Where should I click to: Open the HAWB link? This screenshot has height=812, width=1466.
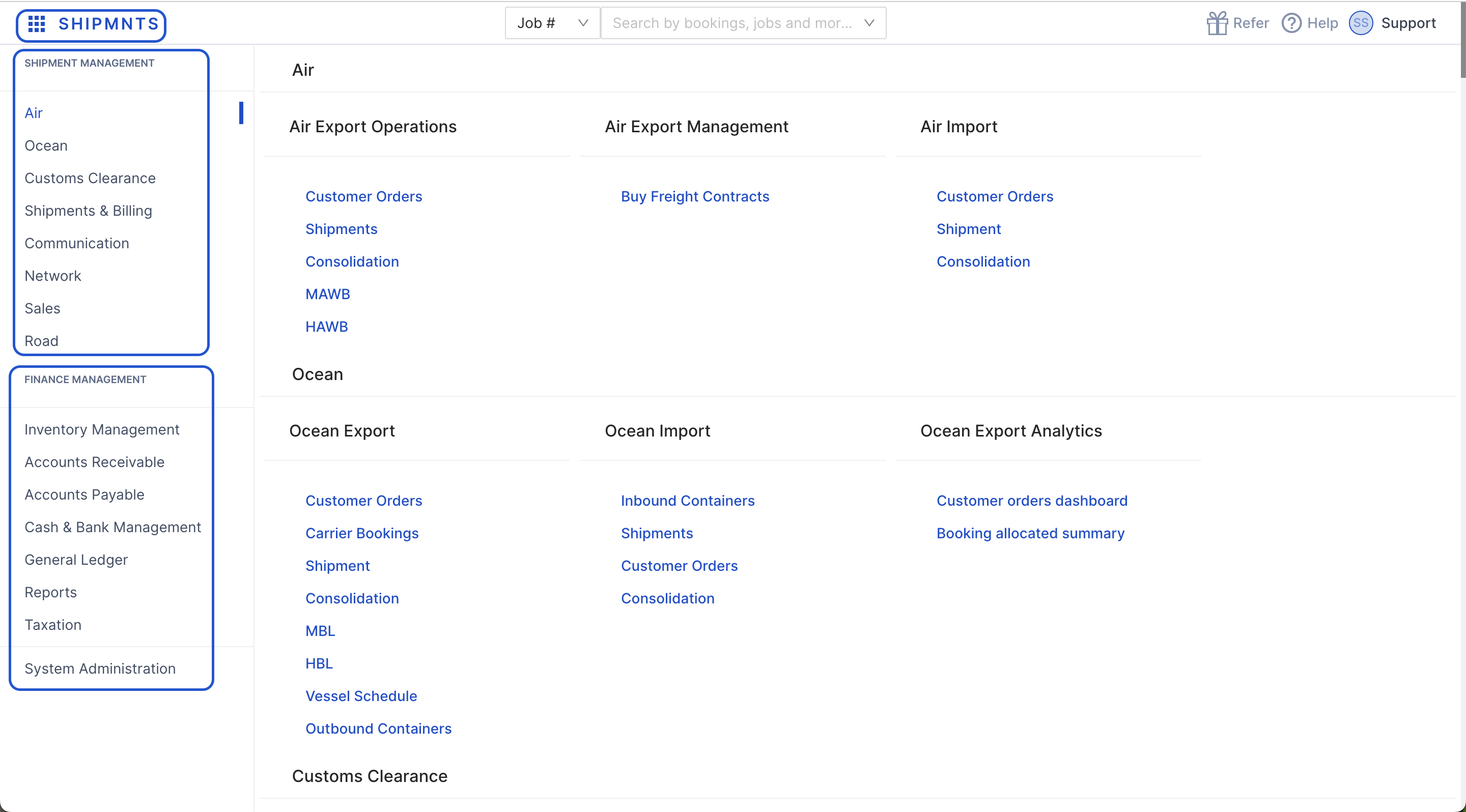point(327,327)
